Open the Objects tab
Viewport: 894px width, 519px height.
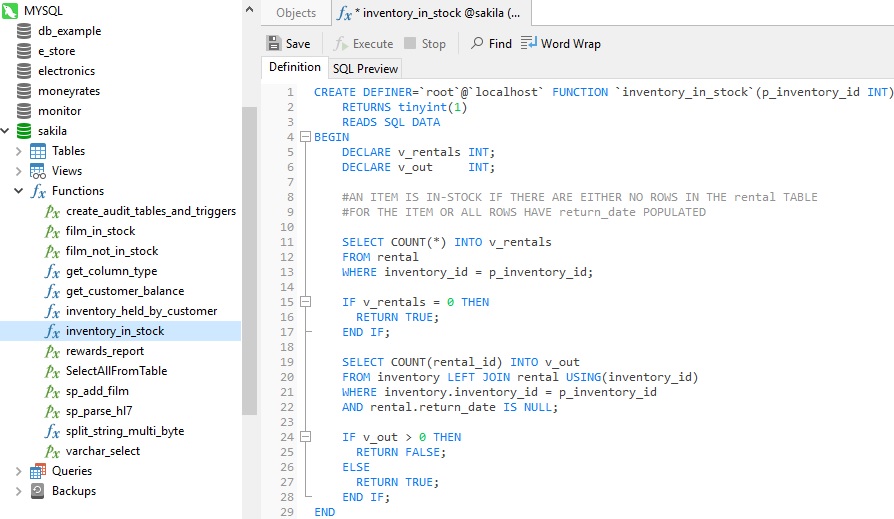(296, 13)
